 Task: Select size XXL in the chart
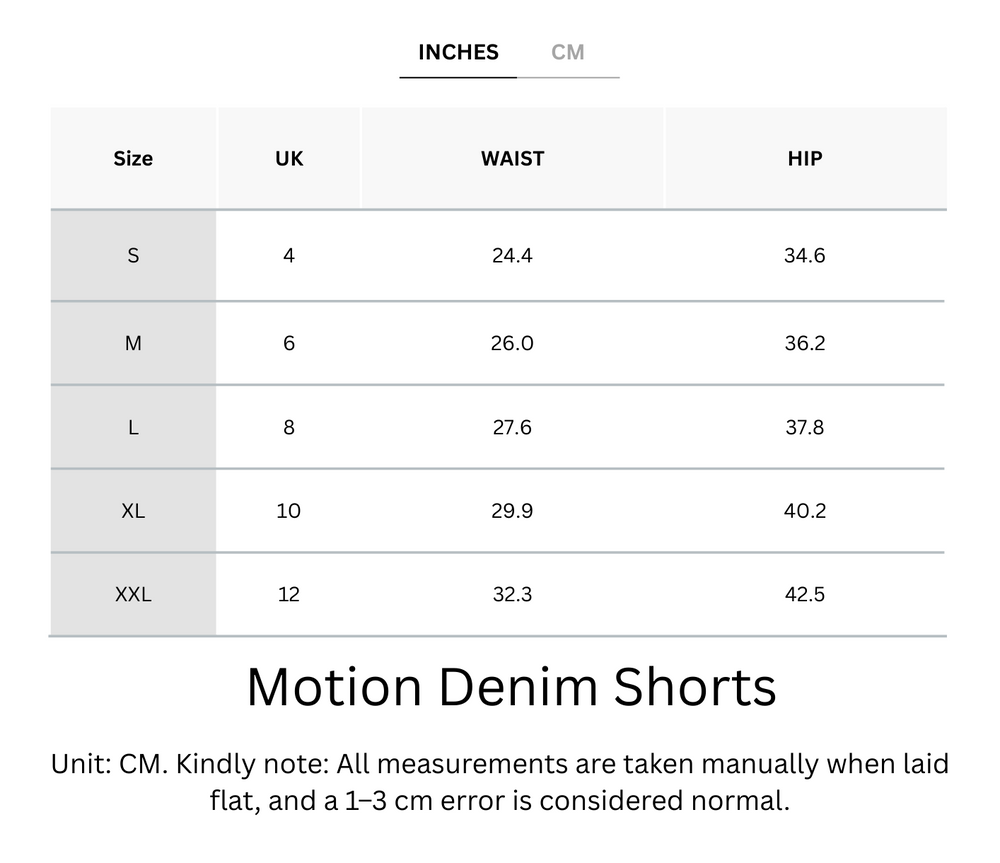132,594
